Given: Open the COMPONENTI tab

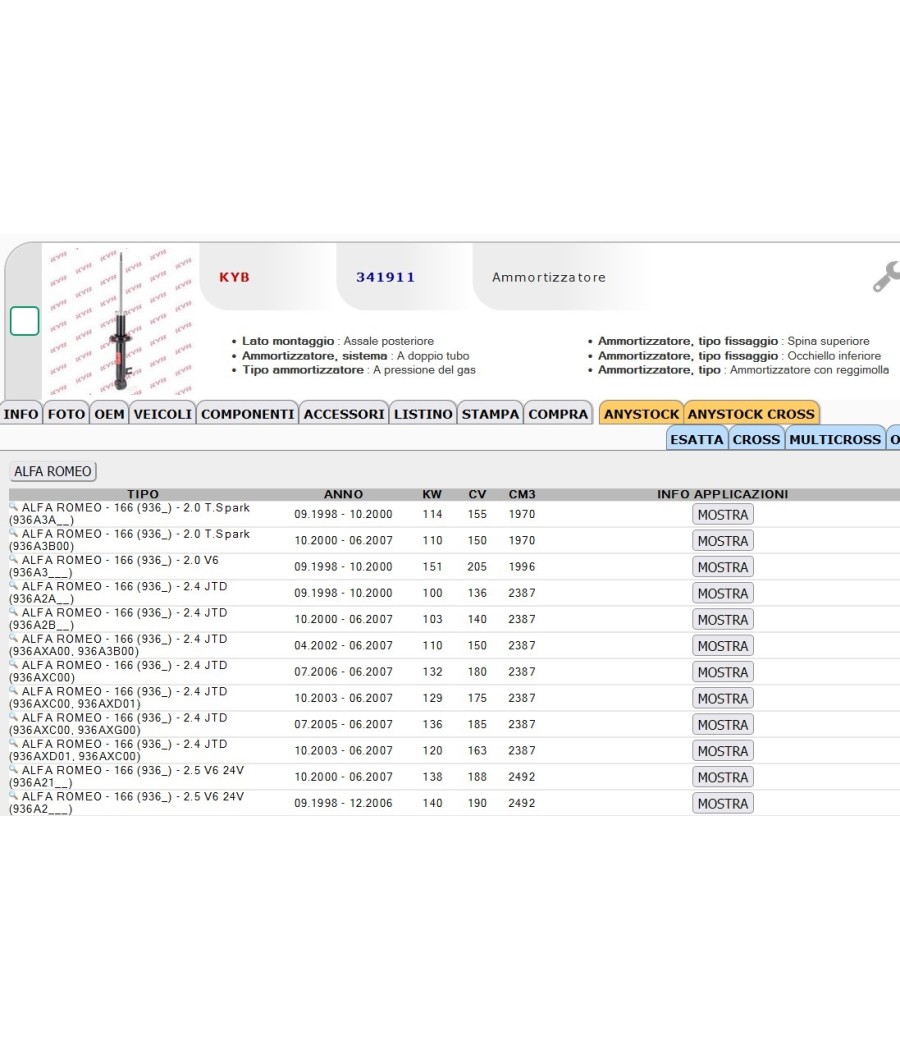Looking at the screenshot, I should pos(248,414).
